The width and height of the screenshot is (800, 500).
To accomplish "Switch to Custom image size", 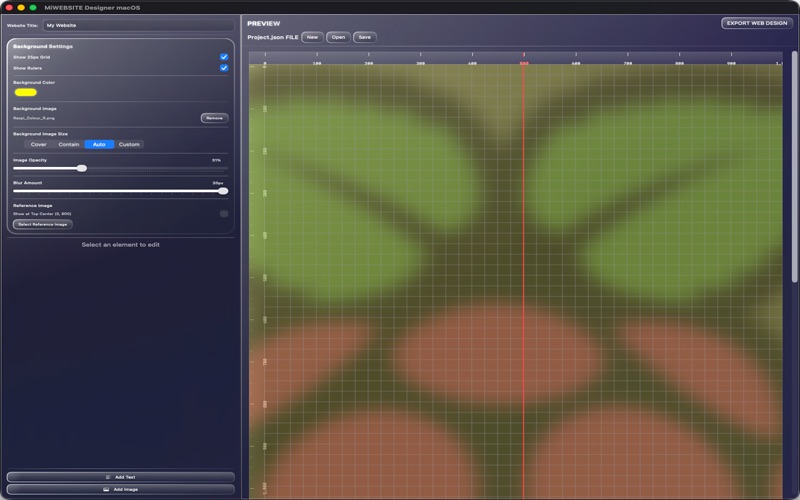I will click(129, 144).
